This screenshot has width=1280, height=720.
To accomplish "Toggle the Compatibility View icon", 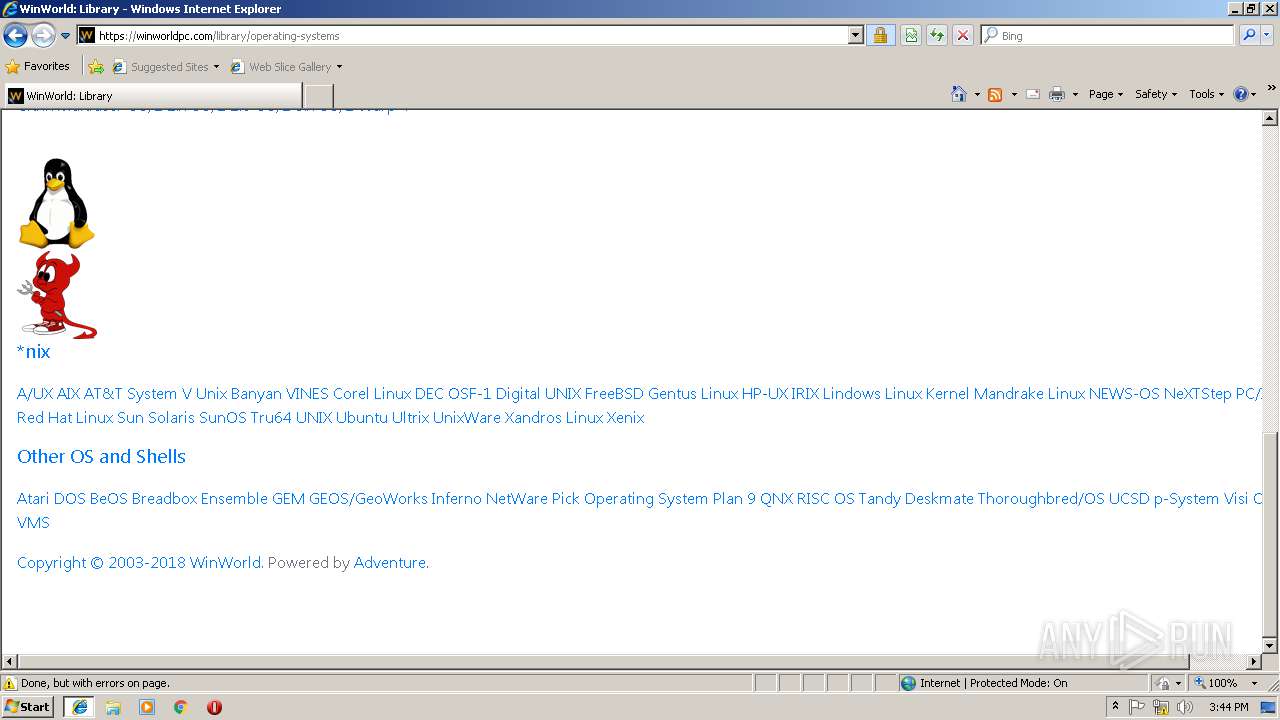I will (911, 35).
